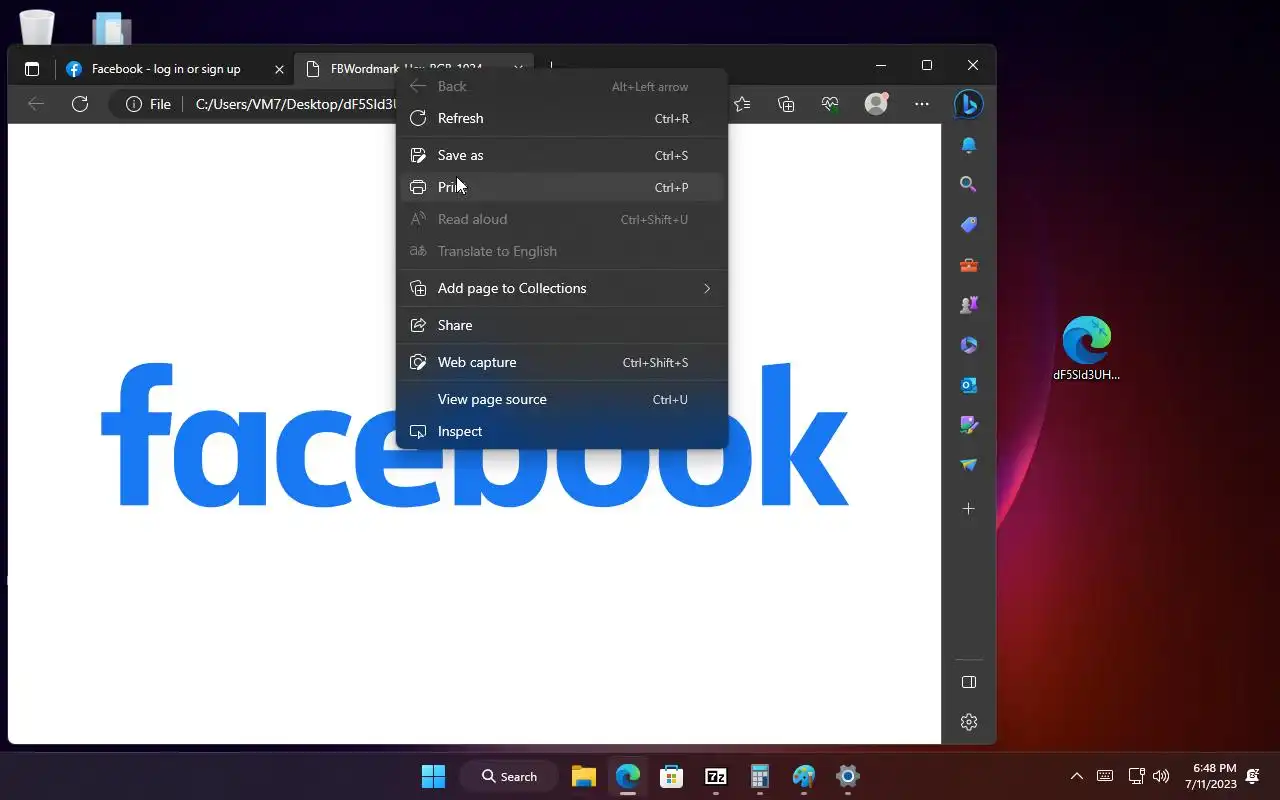Close the Facebook log in tab

click(279, 69)
